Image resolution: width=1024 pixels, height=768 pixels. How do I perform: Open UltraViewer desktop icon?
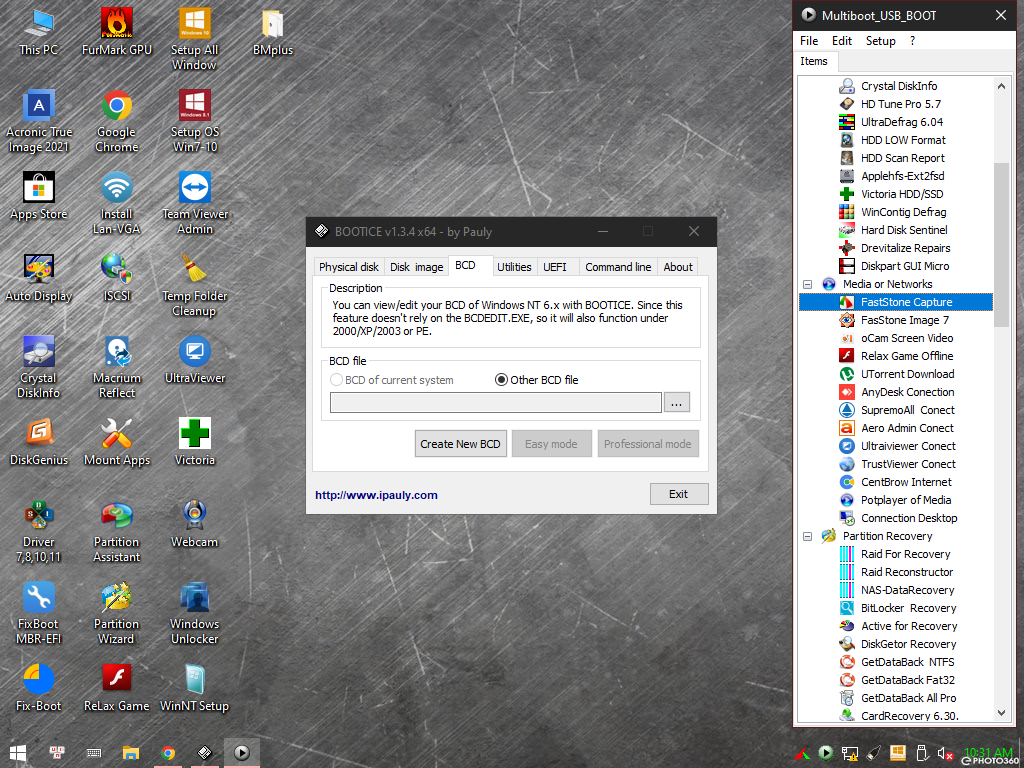coord(195,360)
